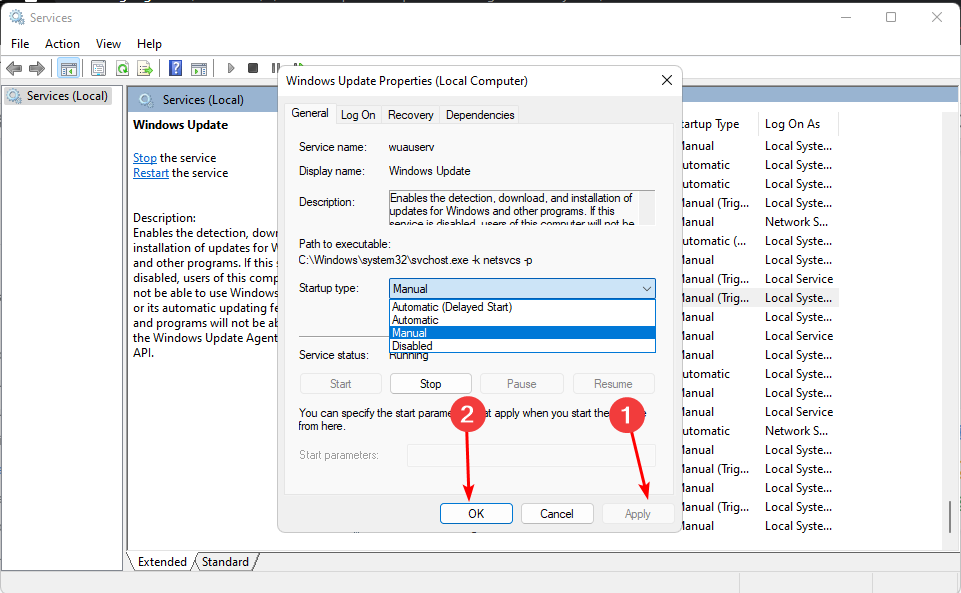This screenshot has height=593, width=961.
Task: Click the Start Service play icon
Action: click(230, 68)
